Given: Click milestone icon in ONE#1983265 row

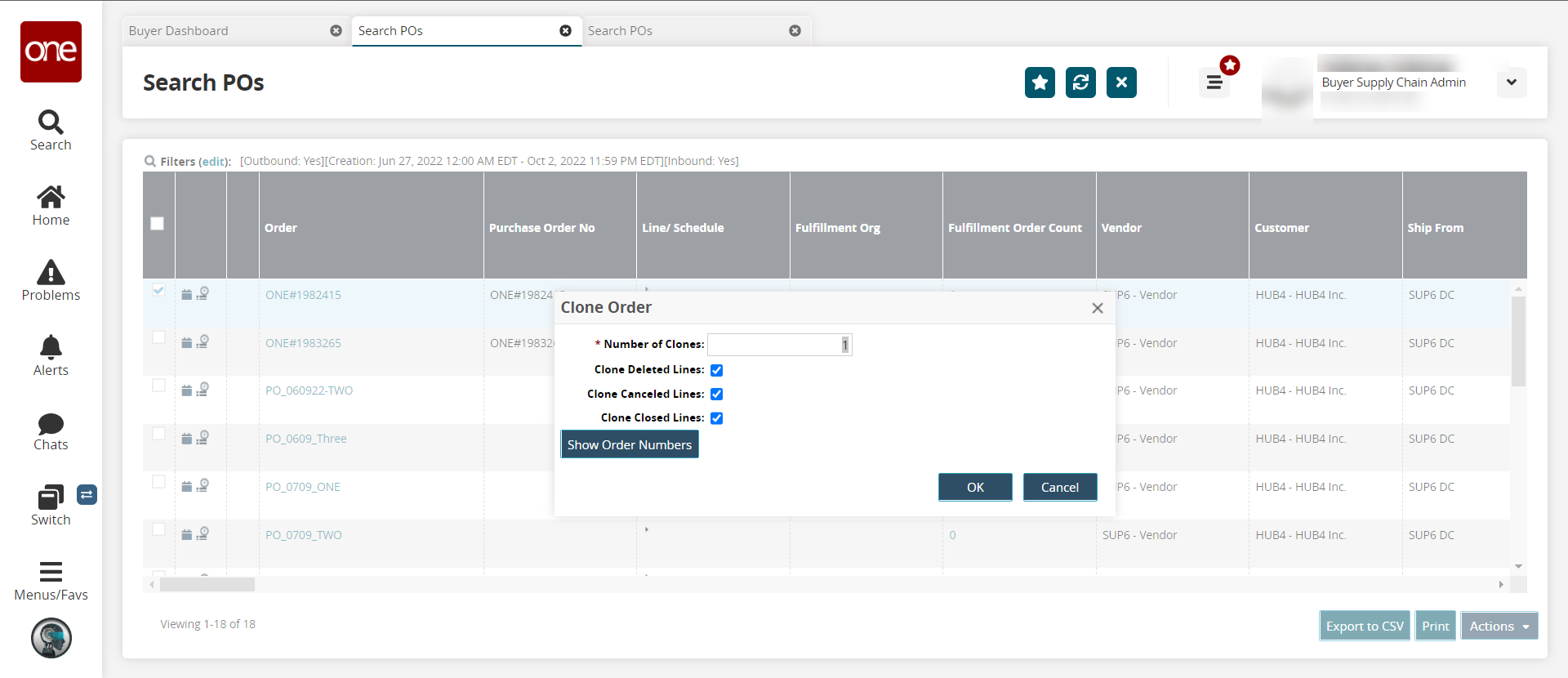Looking at the screenshot, I should pyautogui.click(x=203, y=341).
